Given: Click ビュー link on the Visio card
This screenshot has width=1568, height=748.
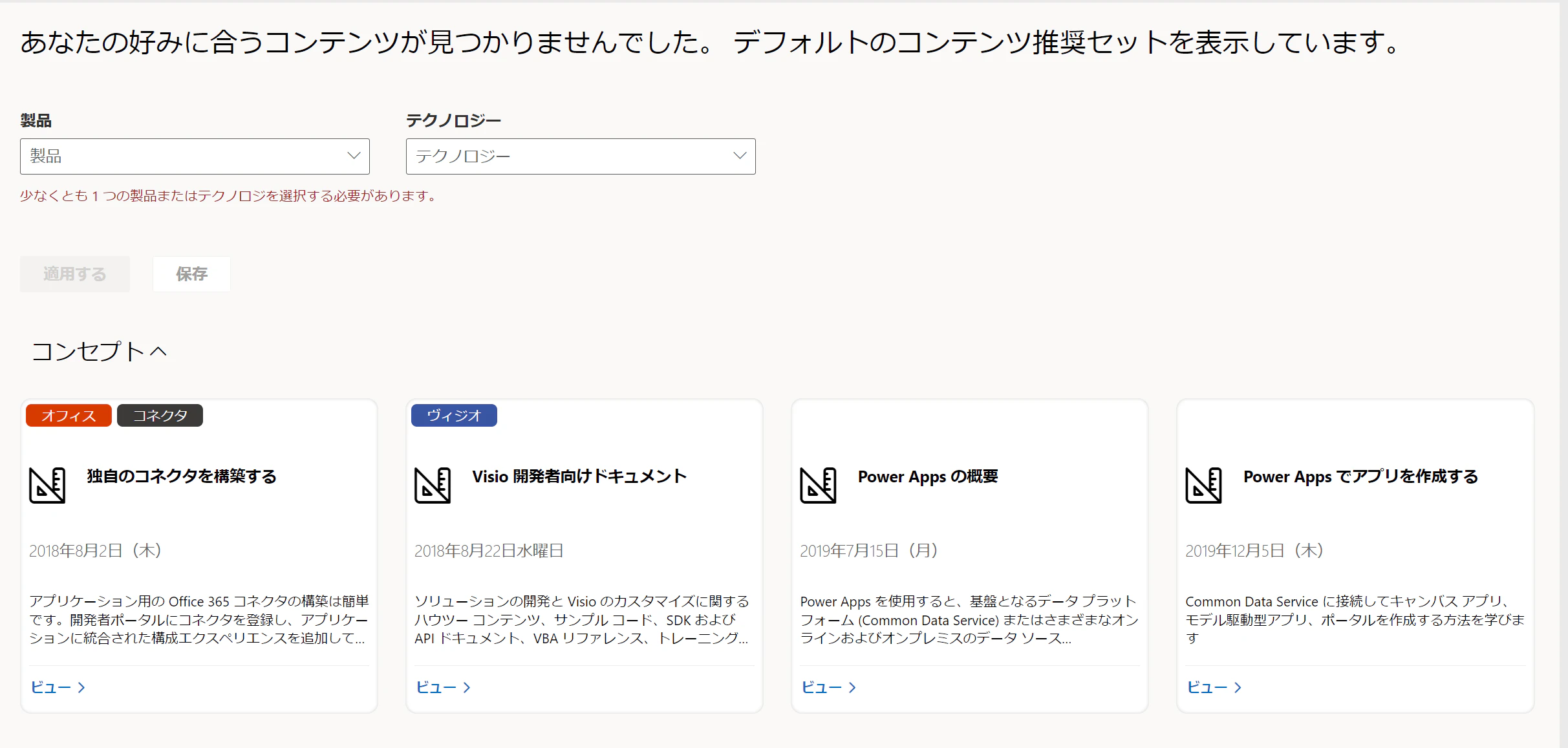Looking at the screenshot, I should pos(444,687).
